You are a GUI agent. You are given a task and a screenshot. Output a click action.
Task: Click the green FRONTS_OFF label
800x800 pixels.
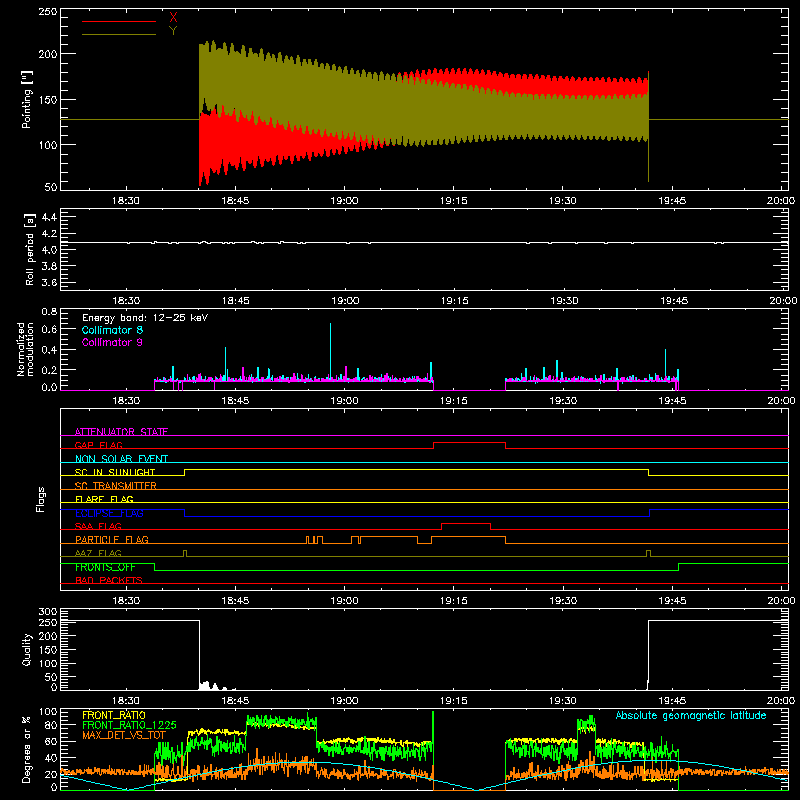click(x=105, y=567)
